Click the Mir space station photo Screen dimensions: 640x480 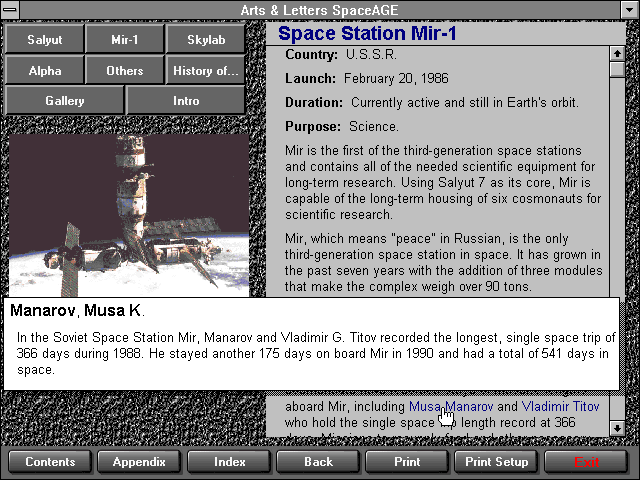tap(129, 216)
